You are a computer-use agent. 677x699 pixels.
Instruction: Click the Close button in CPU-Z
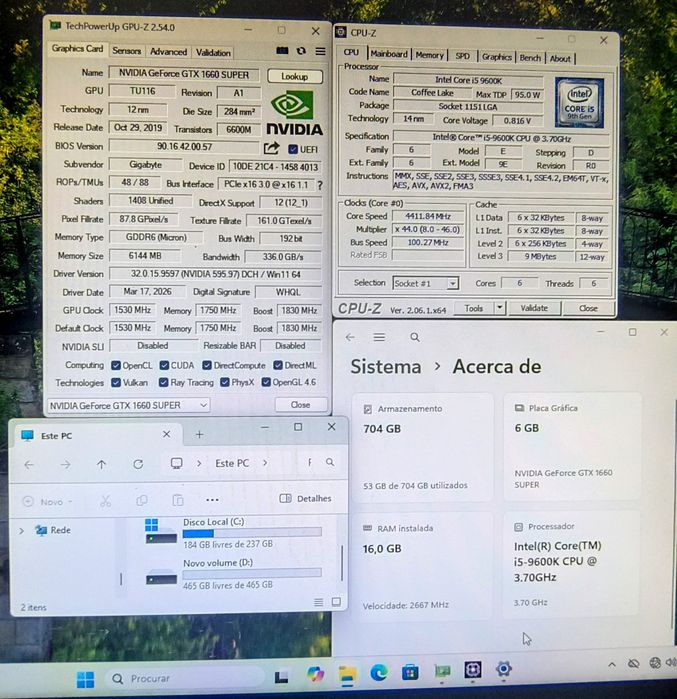click(588, 308)
